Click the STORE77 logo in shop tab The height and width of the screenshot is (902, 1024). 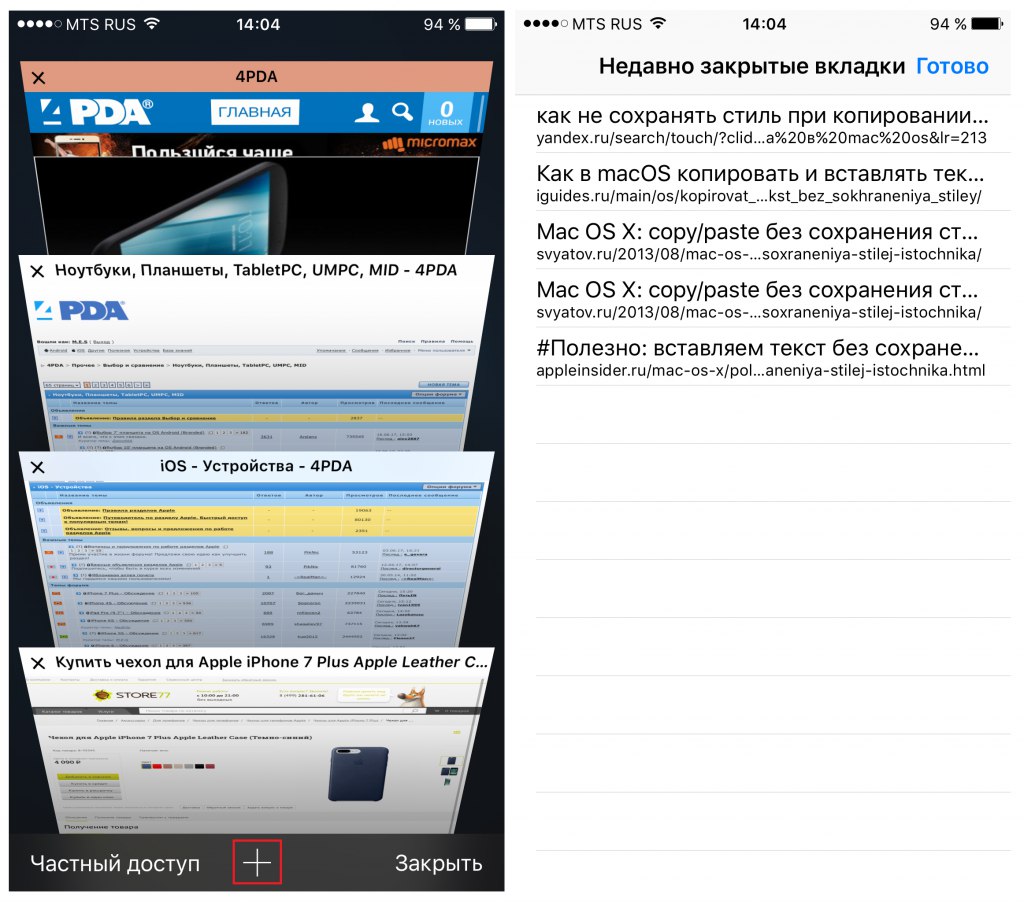(x=133, y=695)
